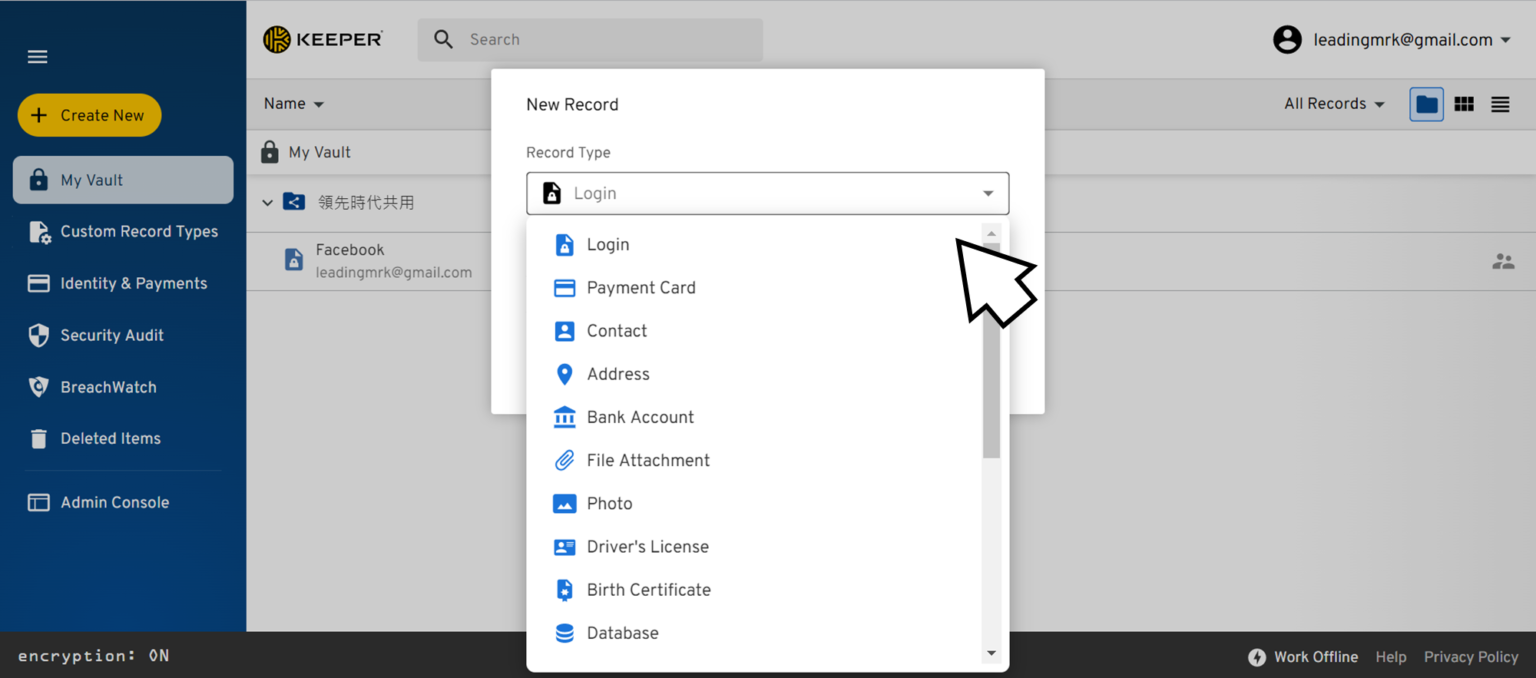Click the Work Offline lightning icon
The height and width of the screenshot is (678, 1536).
click(x=1257, y=657)
